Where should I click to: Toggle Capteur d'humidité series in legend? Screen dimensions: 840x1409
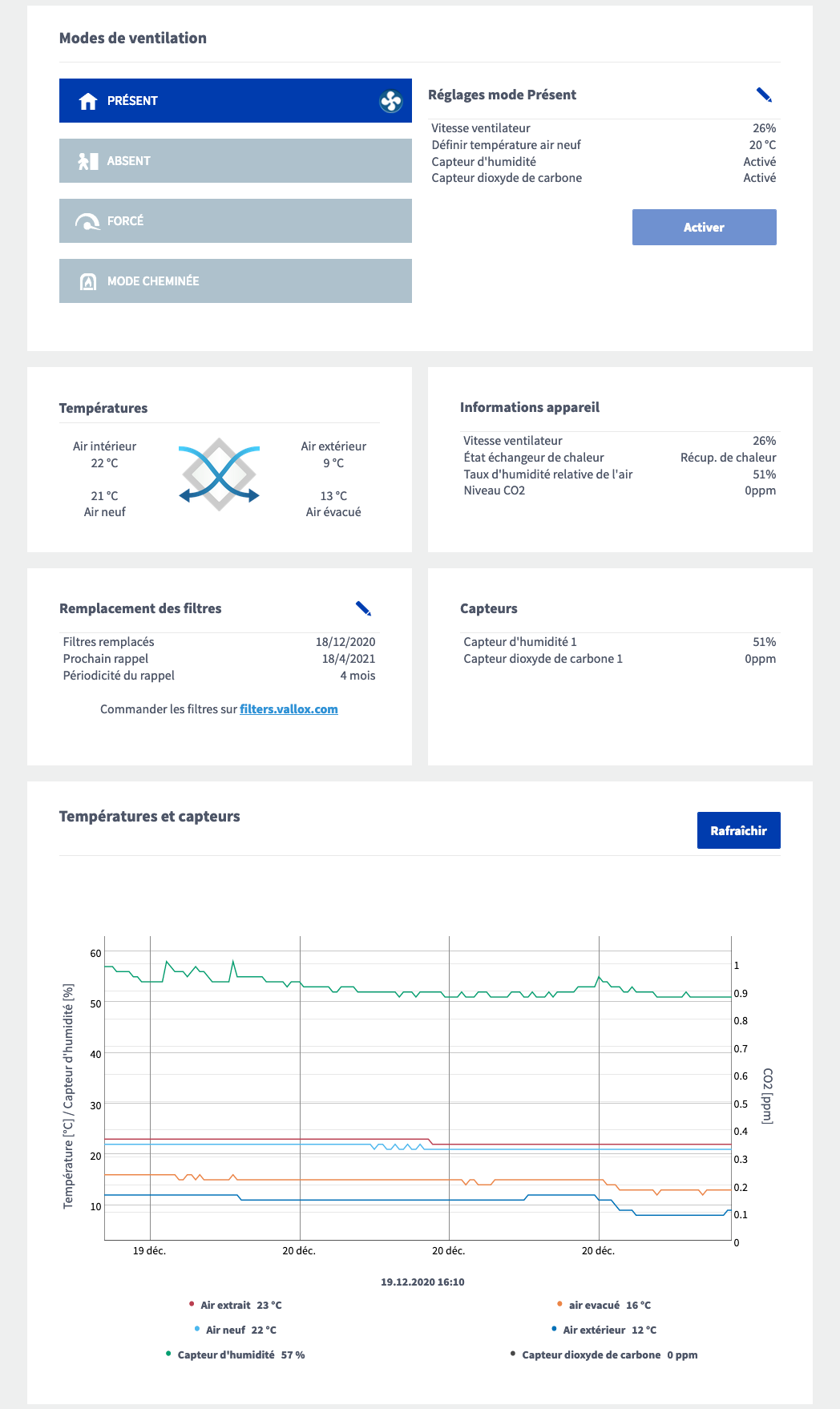(x=235, y=1355)
